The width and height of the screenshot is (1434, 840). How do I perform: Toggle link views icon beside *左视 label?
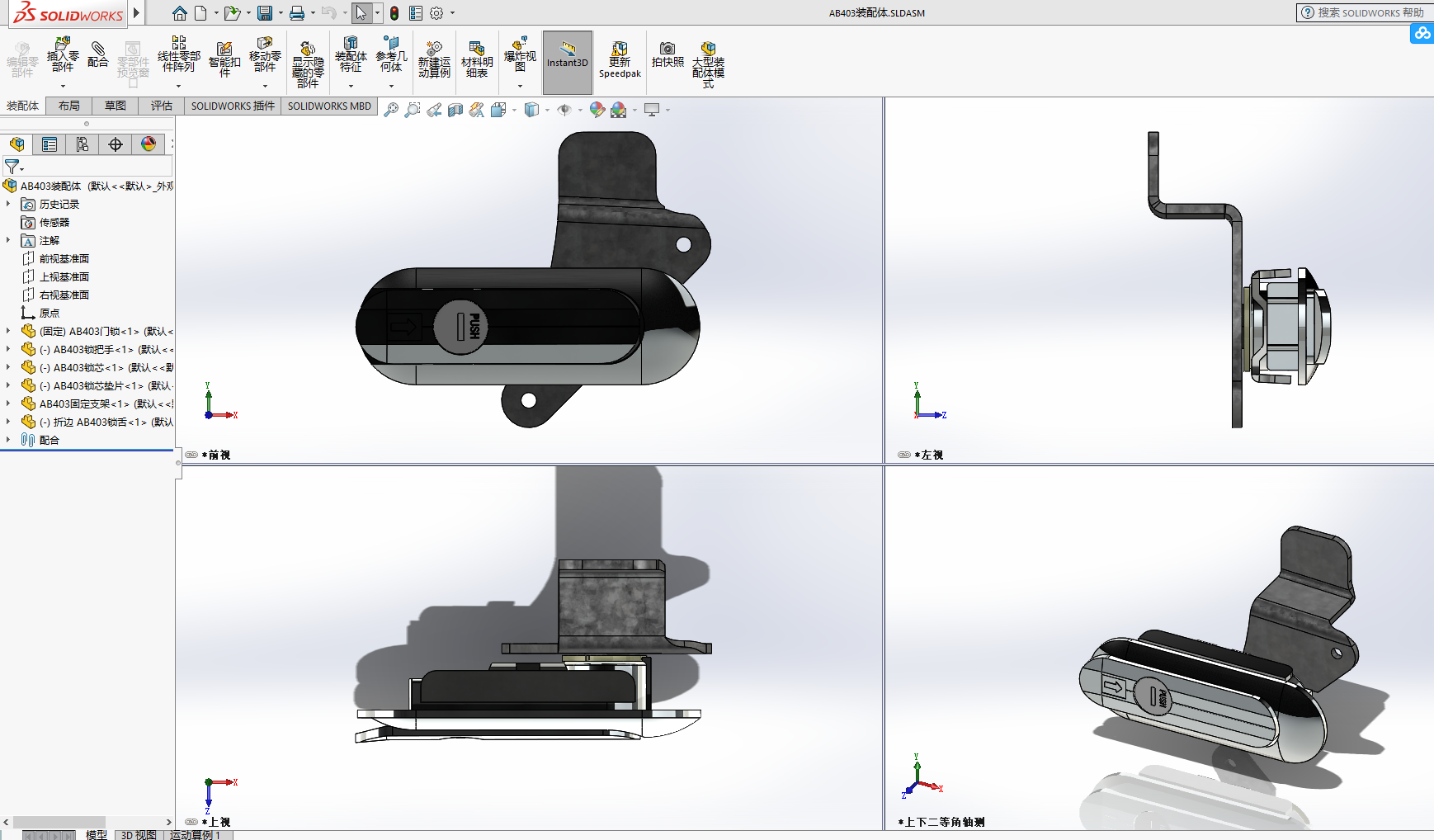click(904, 455)
